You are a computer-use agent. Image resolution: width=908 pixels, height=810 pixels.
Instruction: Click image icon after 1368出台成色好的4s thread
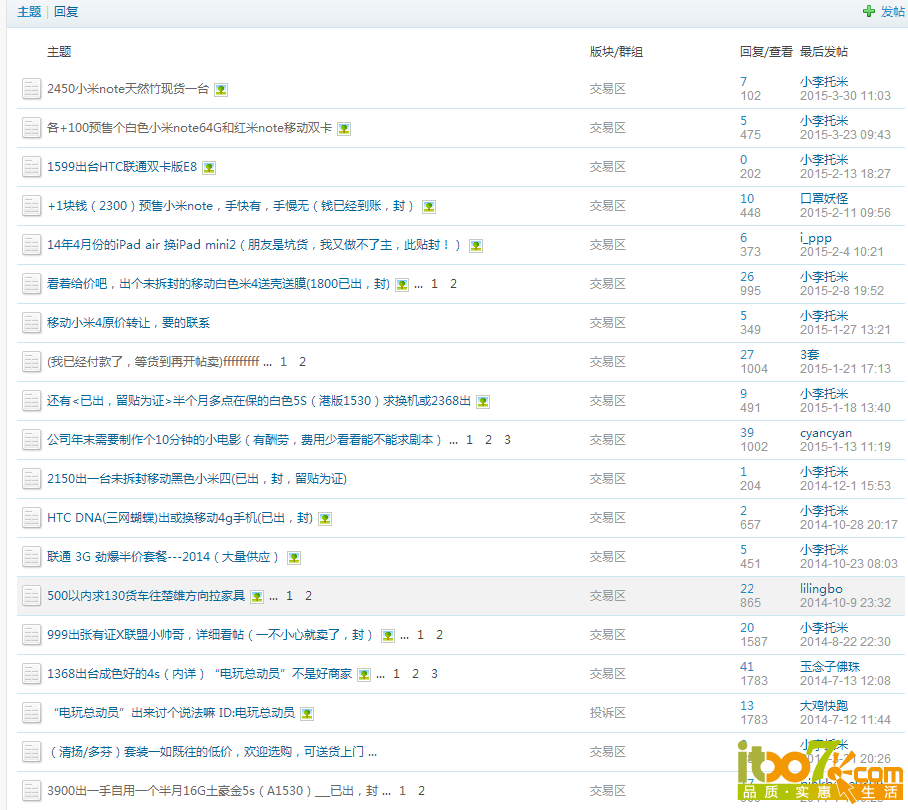(x=364, y=675)
